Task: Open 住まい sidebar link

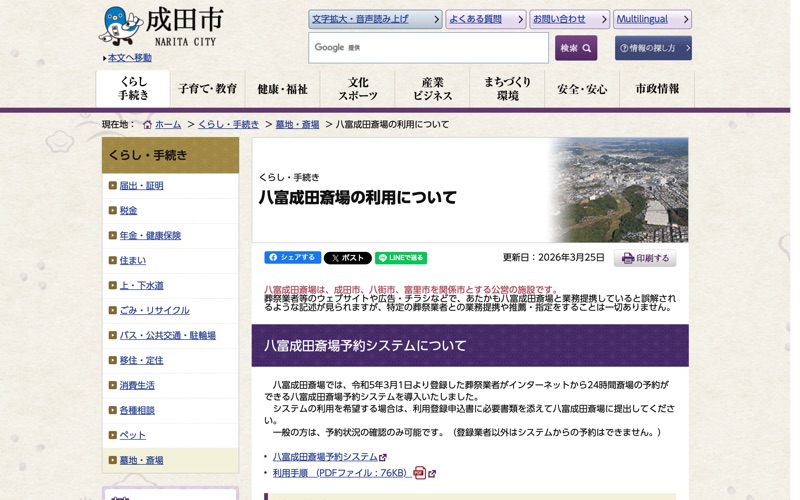Action: coord(133,260)
